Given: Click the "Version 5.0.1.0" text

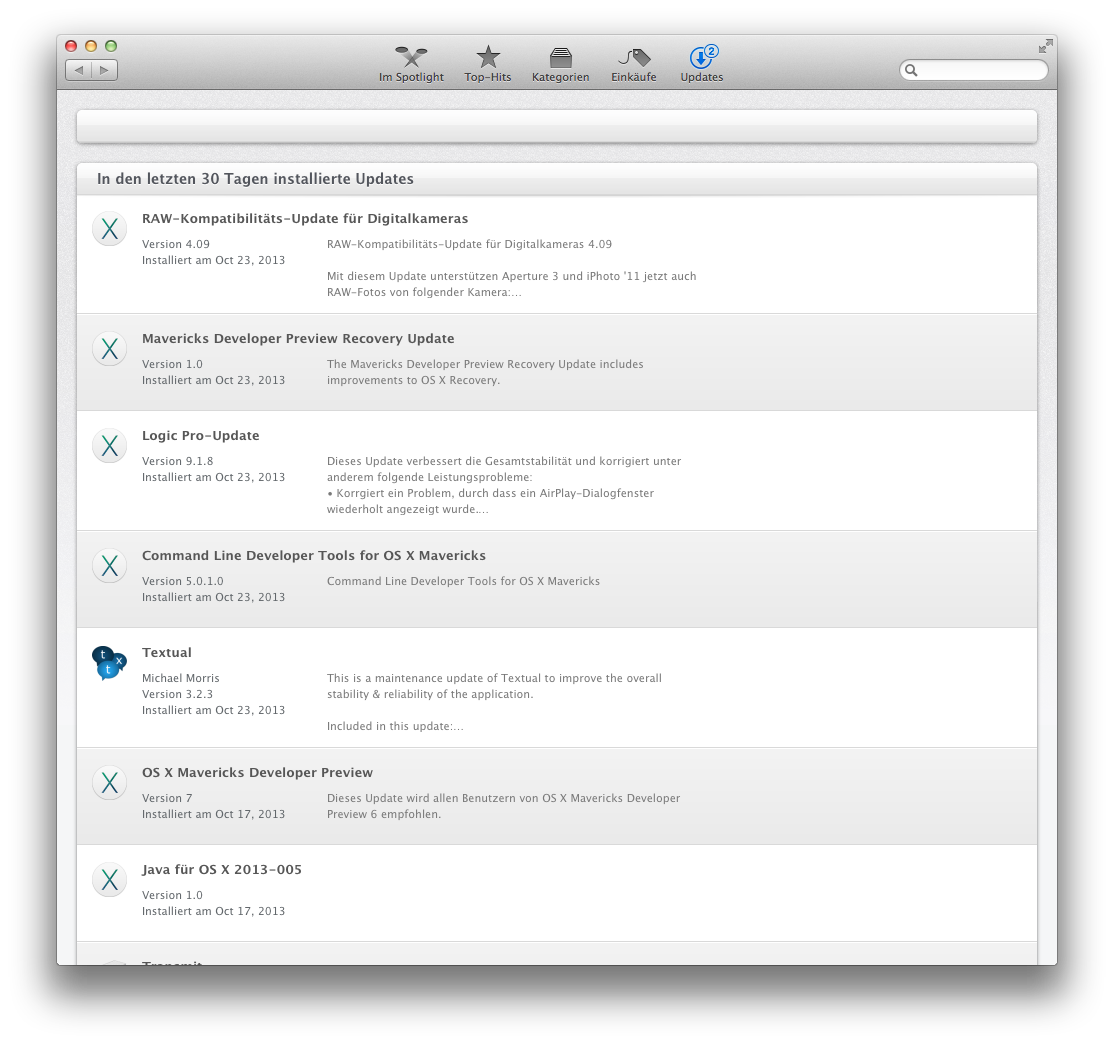Looking at the screenshot, I should pos(183,581).
